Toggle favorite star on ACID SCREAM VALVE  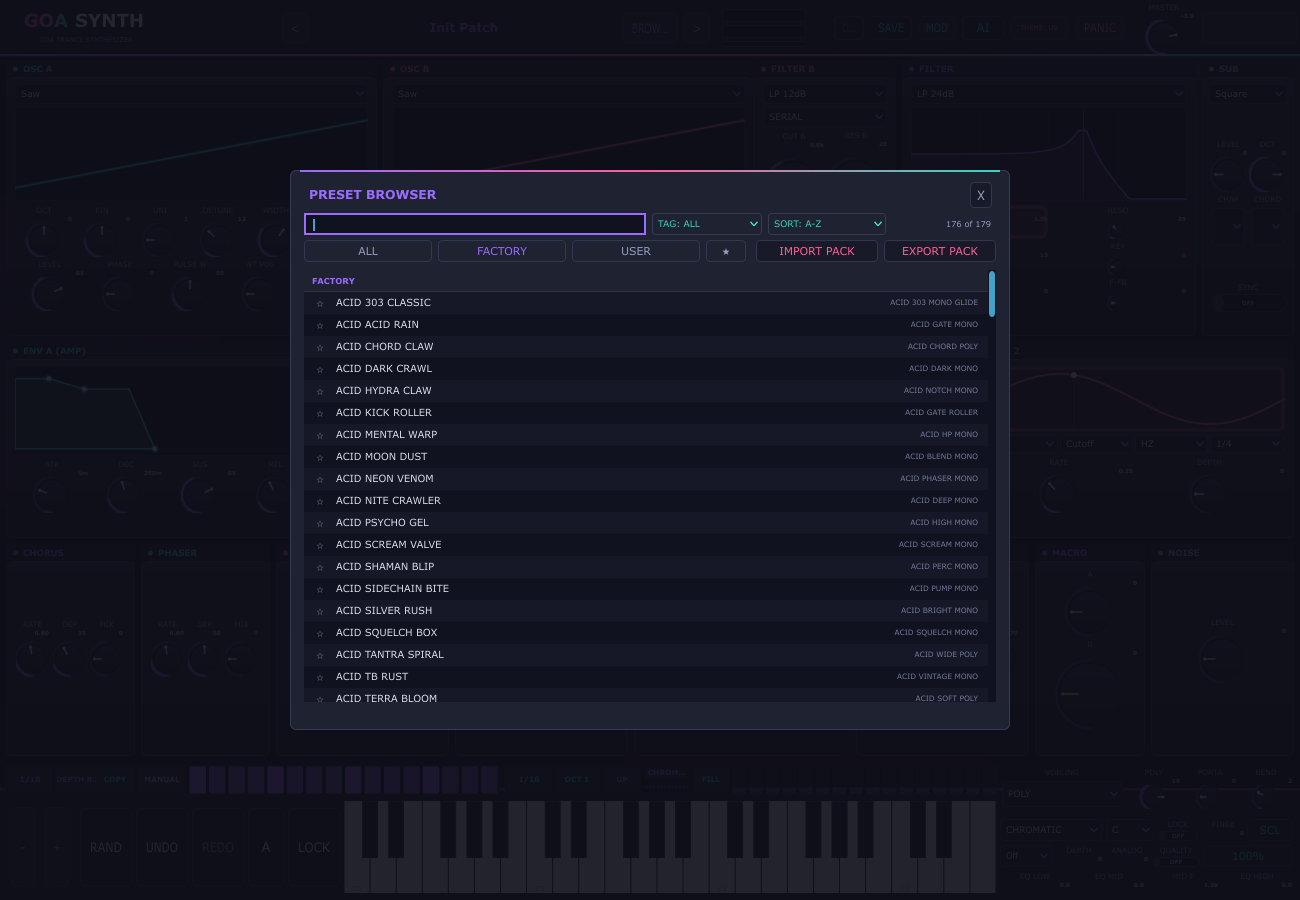320,545
